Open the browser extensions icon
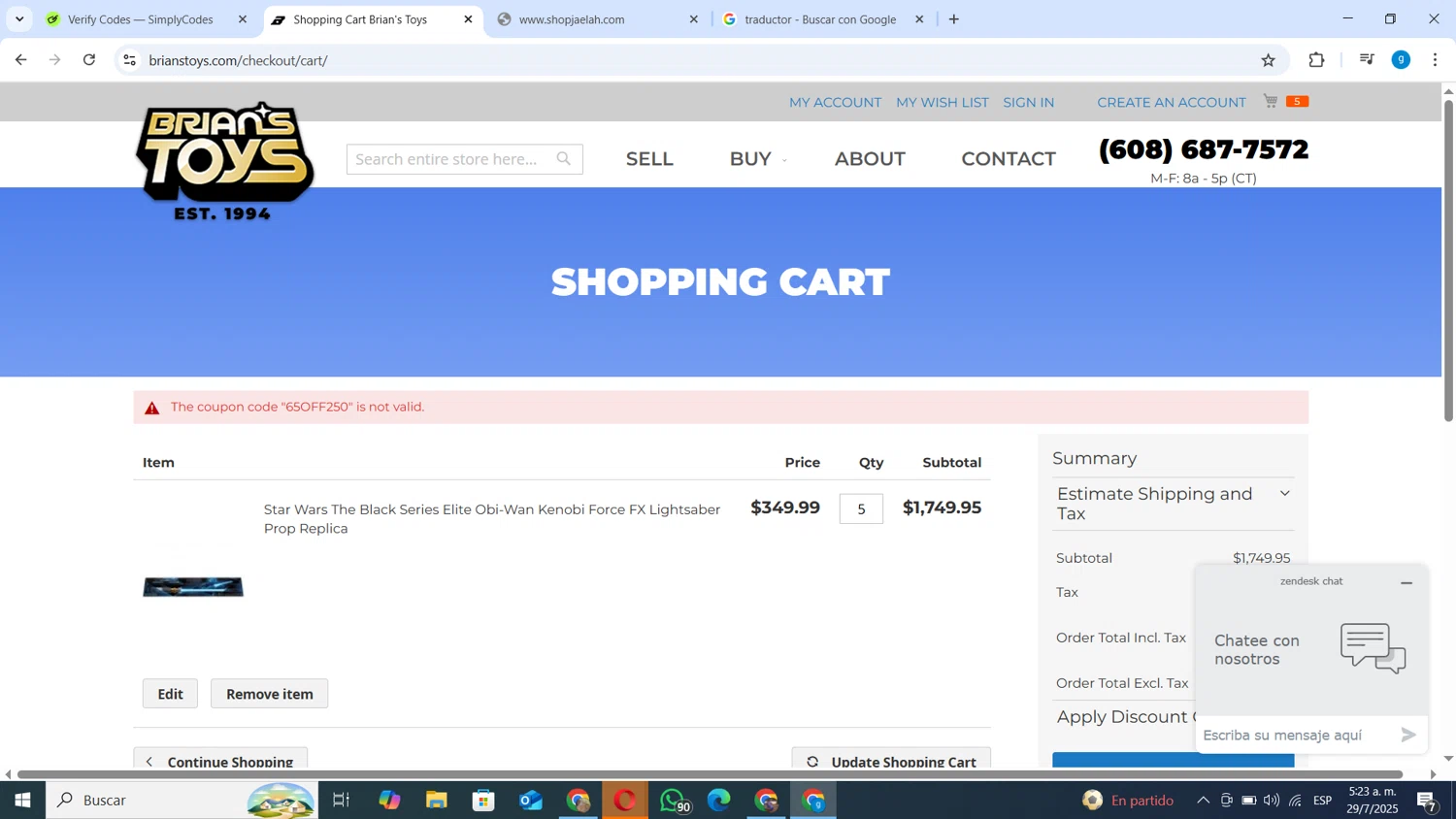The width and height of the screenshot is (1456, 819). point(1316,60)
